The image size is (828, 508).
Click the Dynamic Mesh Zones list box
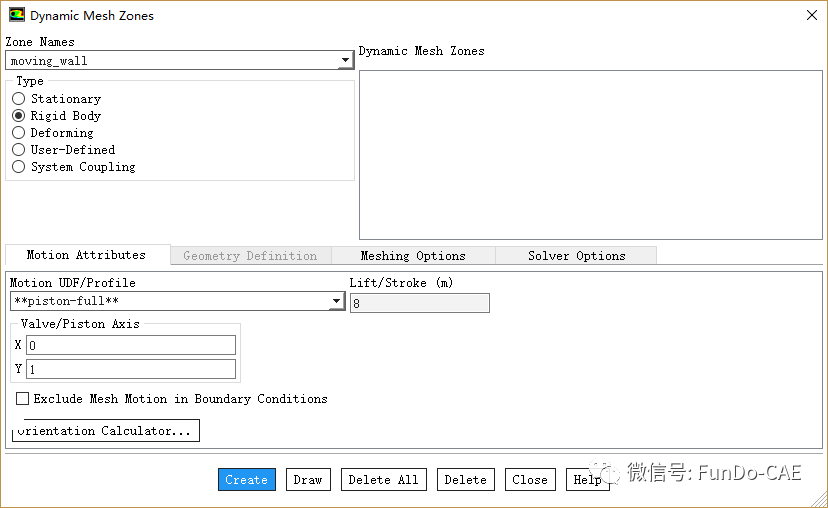[591, 155]
